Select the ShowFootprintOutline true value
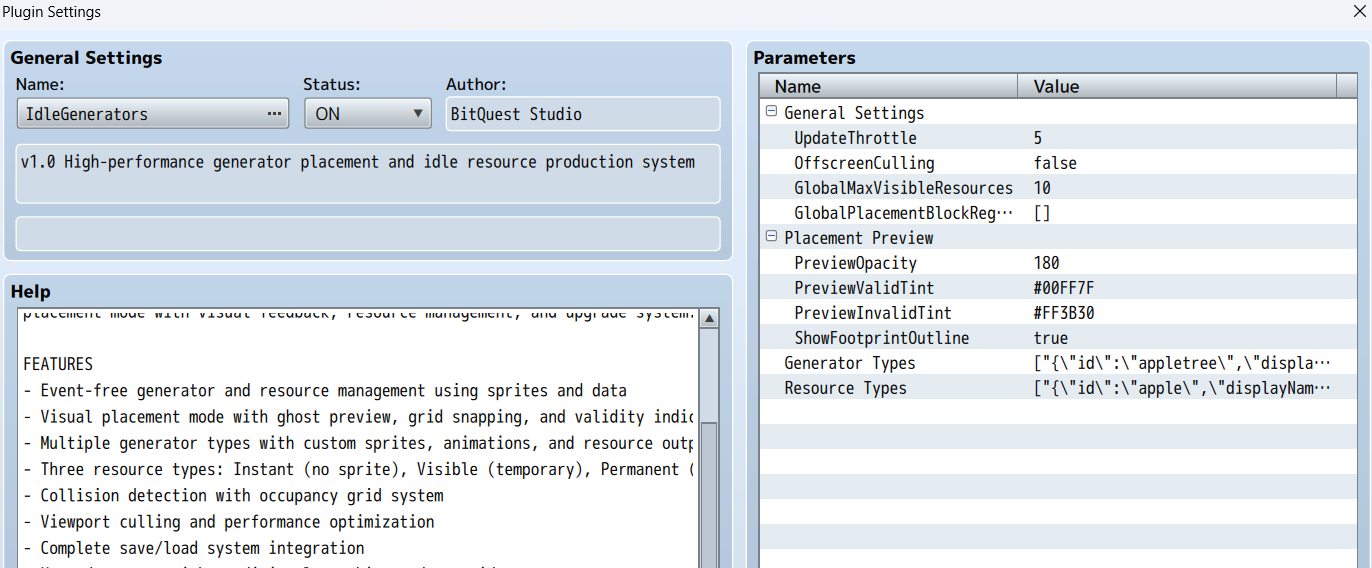 tap(1051, 338)
